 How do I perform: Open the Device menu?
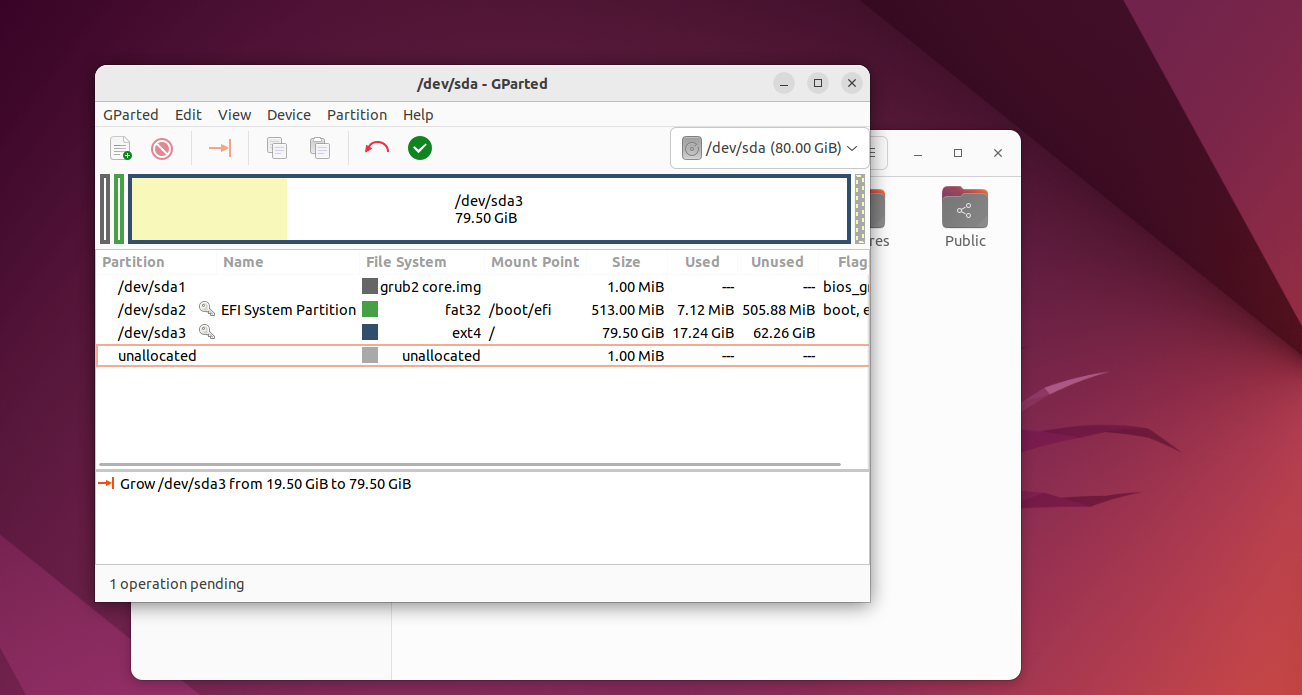pos(289,115)
